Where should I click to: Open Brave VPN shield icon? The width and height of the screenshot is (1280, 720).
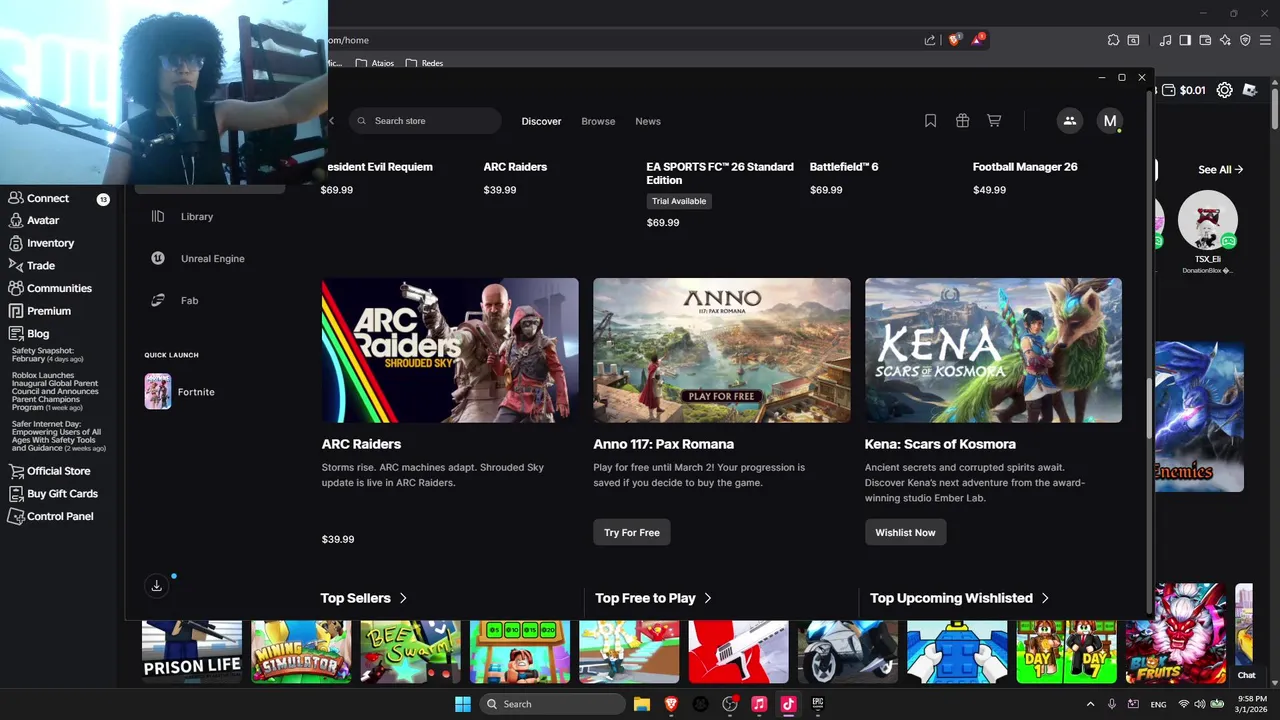pyautogui.click(x=1245, y=40)
